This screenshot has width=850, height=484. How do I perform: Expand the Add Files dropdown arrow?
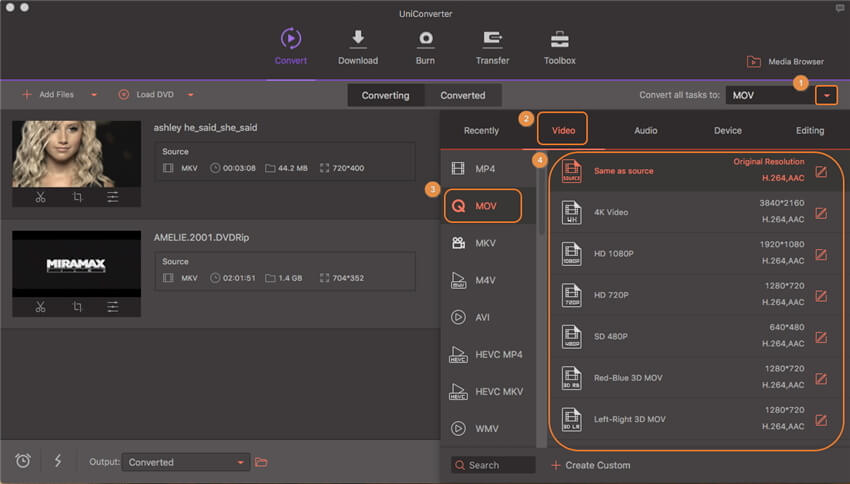click(94, 95)
